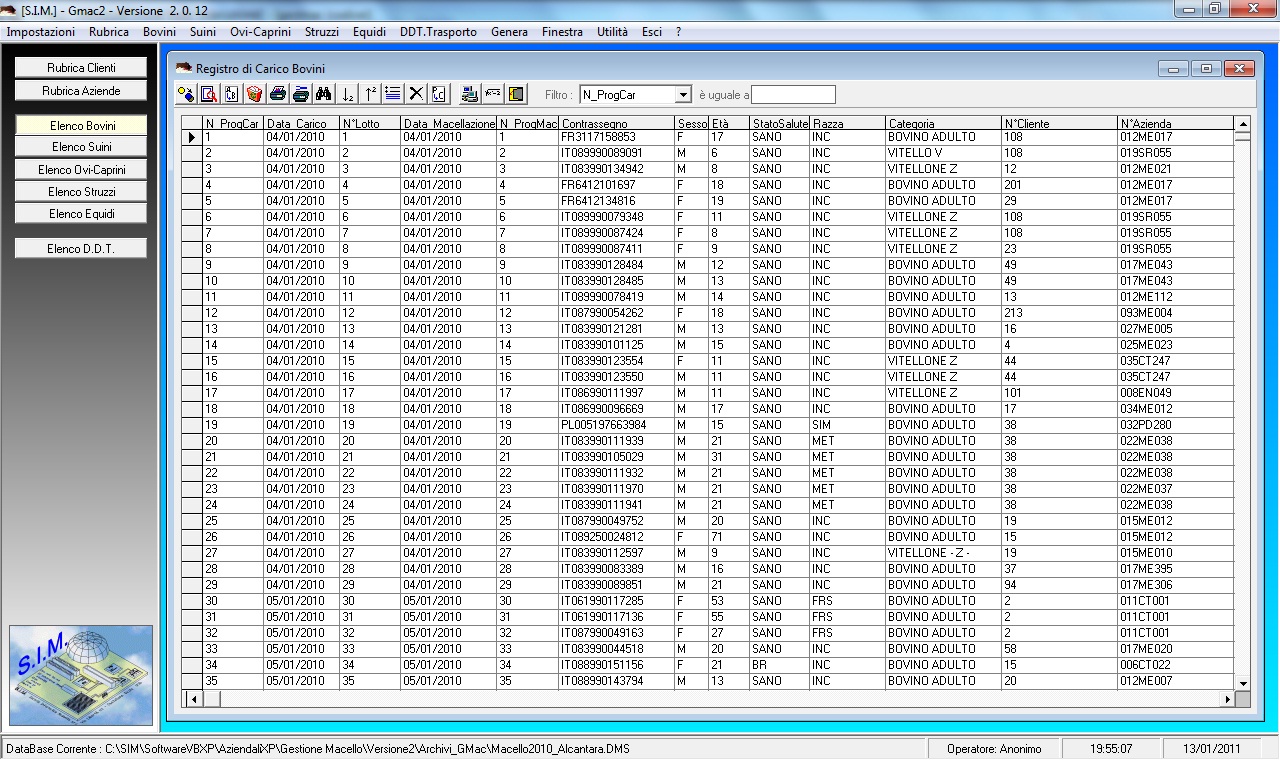Click the binoculars search icon in toolbar
Image resolution: width=1280 pixels, height=760 pixels.
[323, 94]
